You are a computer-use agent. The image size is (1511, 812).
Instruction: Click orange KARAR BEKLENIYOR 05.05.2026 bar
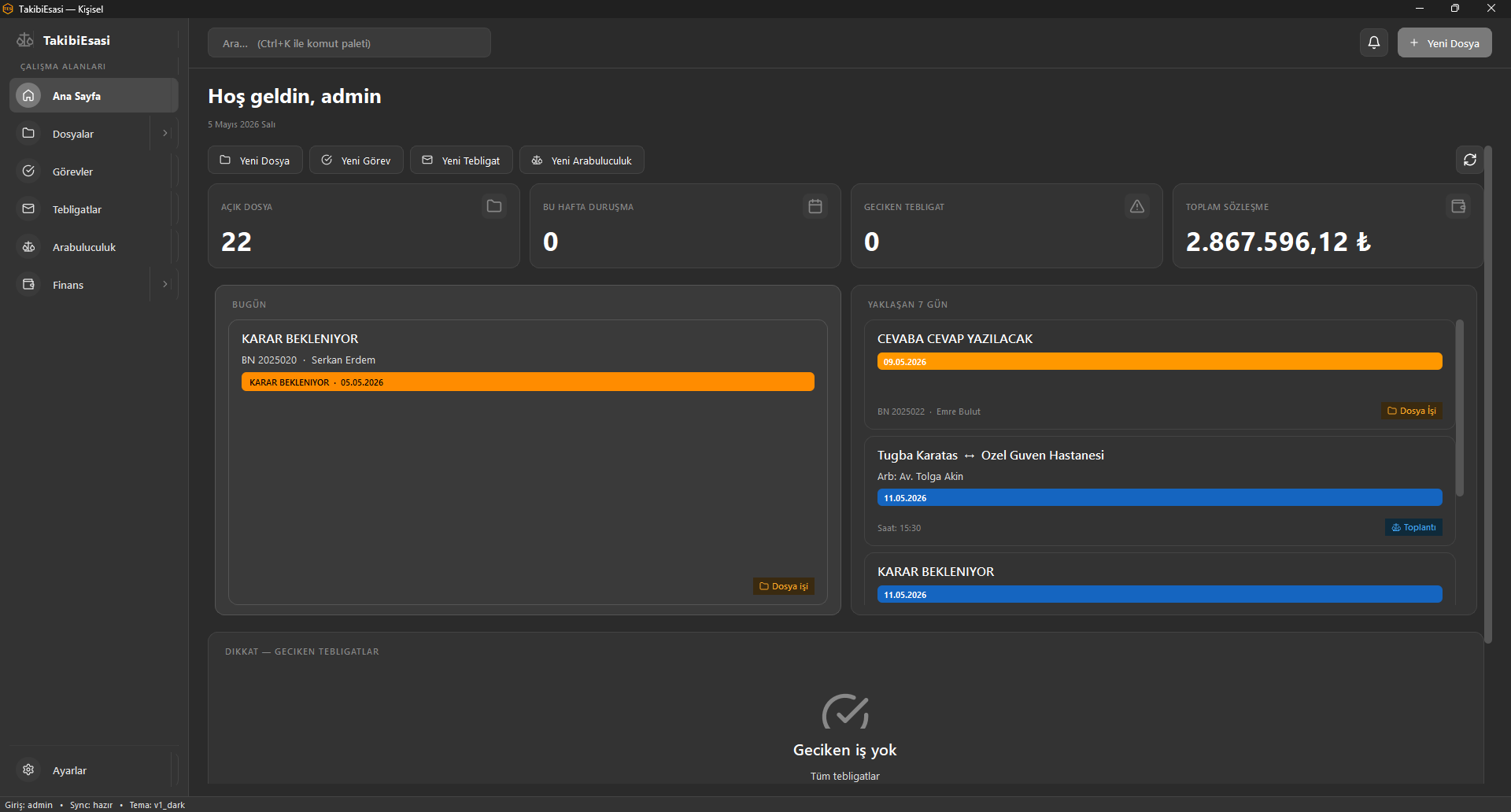click(x=528, y=382)
